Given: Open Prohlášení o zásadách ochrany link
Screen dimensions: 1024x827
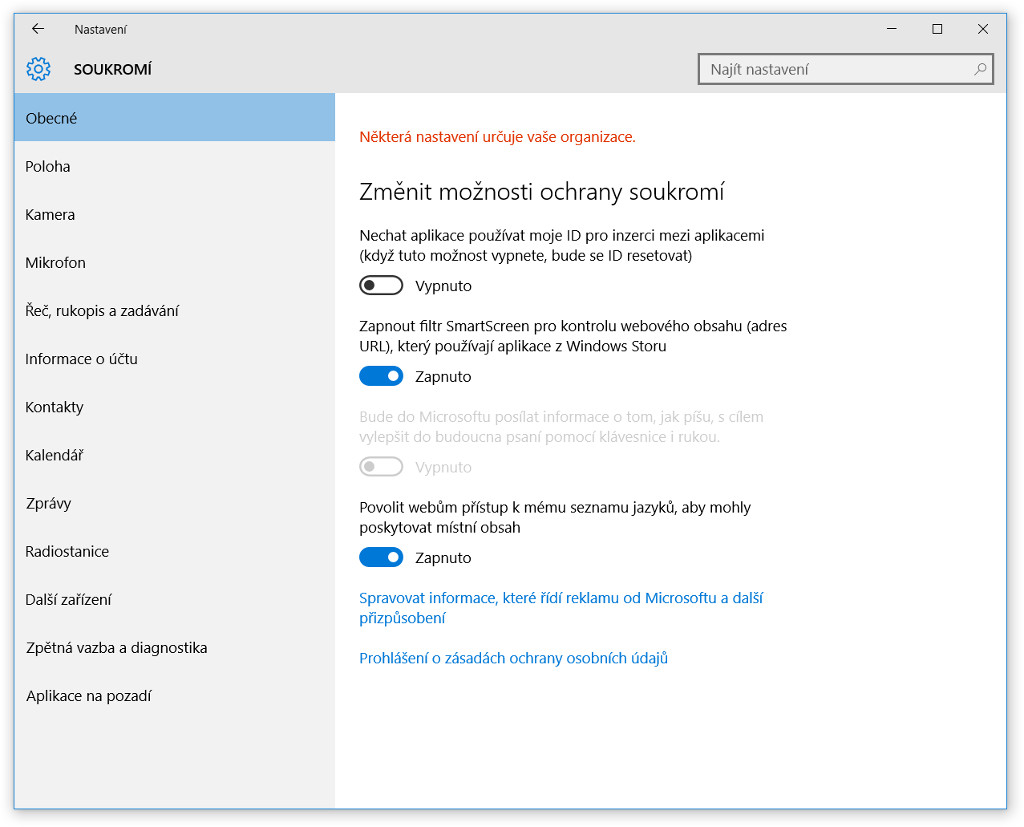Looking at the screenshot, I should [513, 658].
